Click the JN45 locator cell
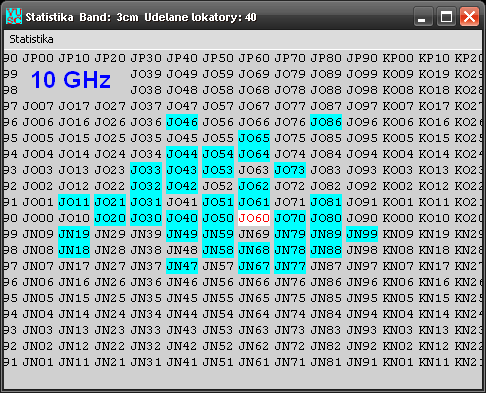This screenshot has height=393, width=486. coord(182,298)
